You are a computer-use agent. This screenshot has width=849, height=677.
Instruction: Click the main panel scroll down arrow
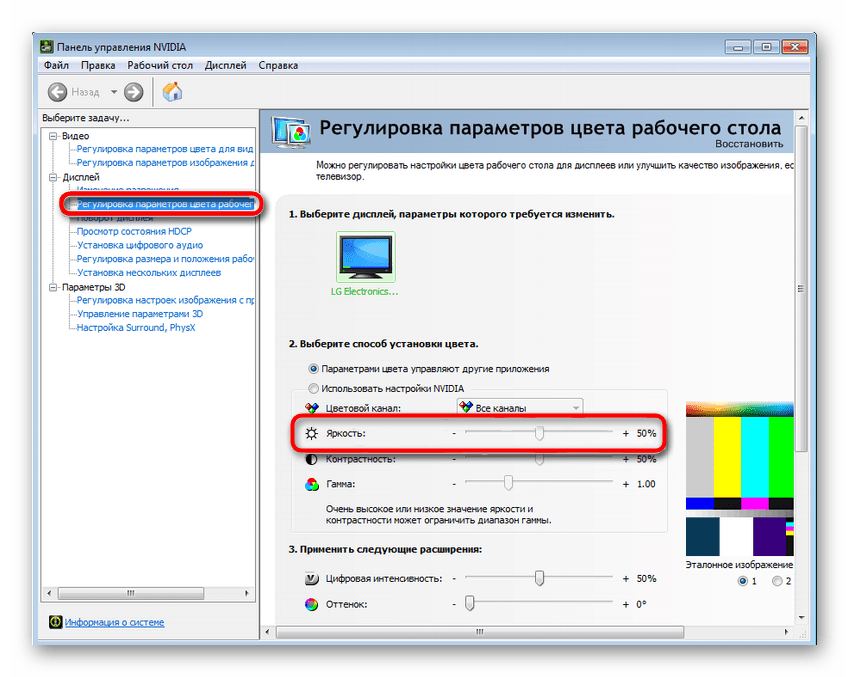tap(801, 617)
